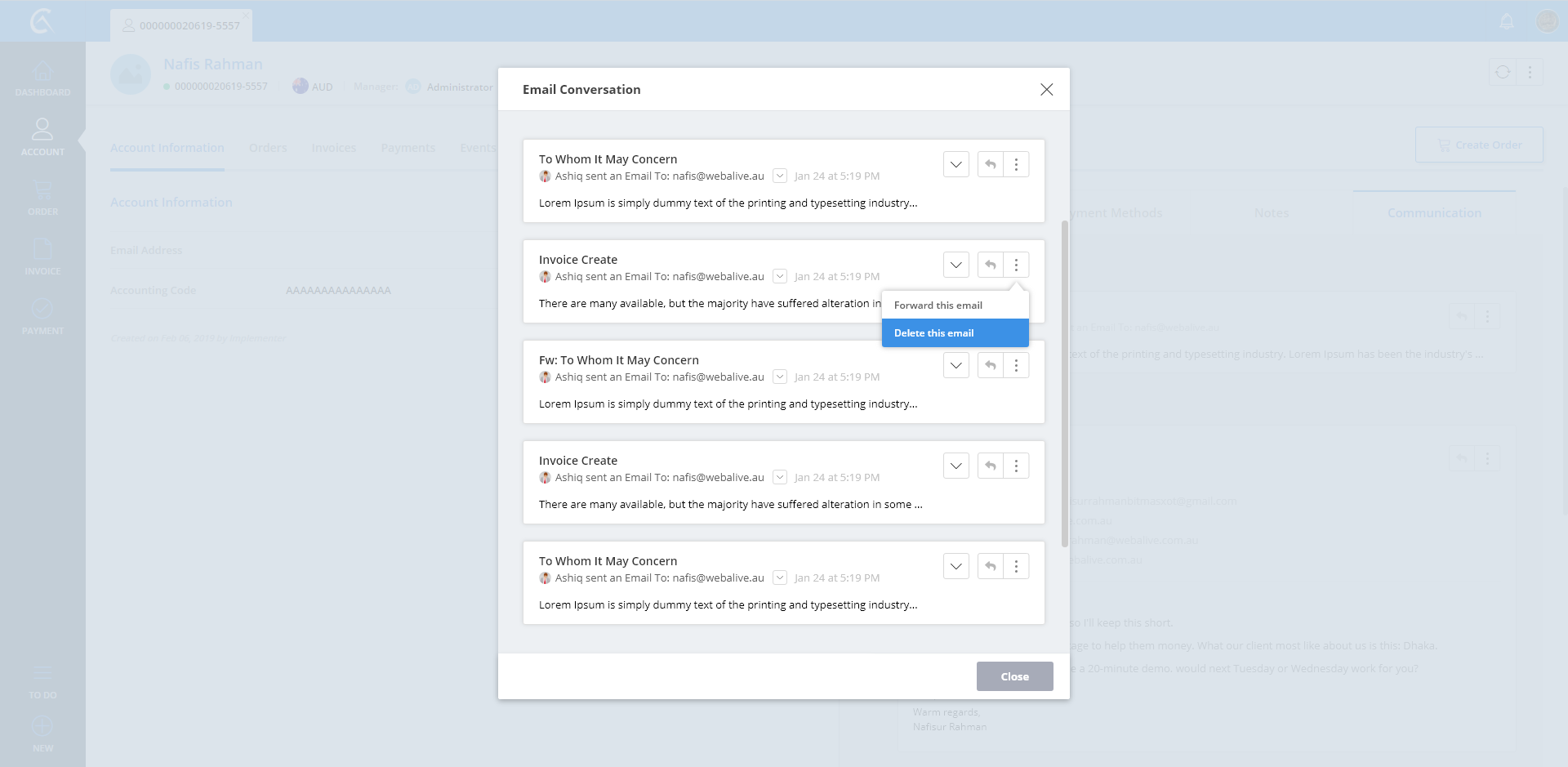Image resolution: width=1568 pixels, height=767 pixels.
Task: Open Dashboard from the sidebar
Action: tap(42, 78)
